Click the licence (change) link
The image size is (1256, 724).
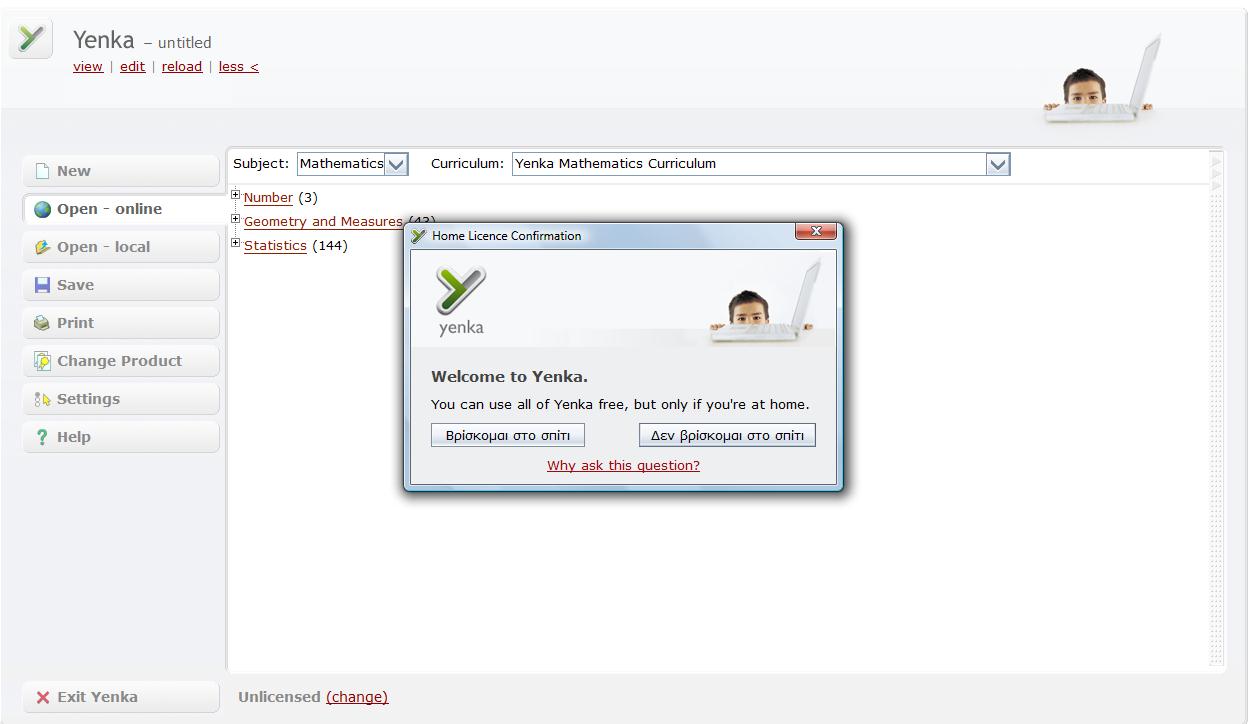coord(357,697)
